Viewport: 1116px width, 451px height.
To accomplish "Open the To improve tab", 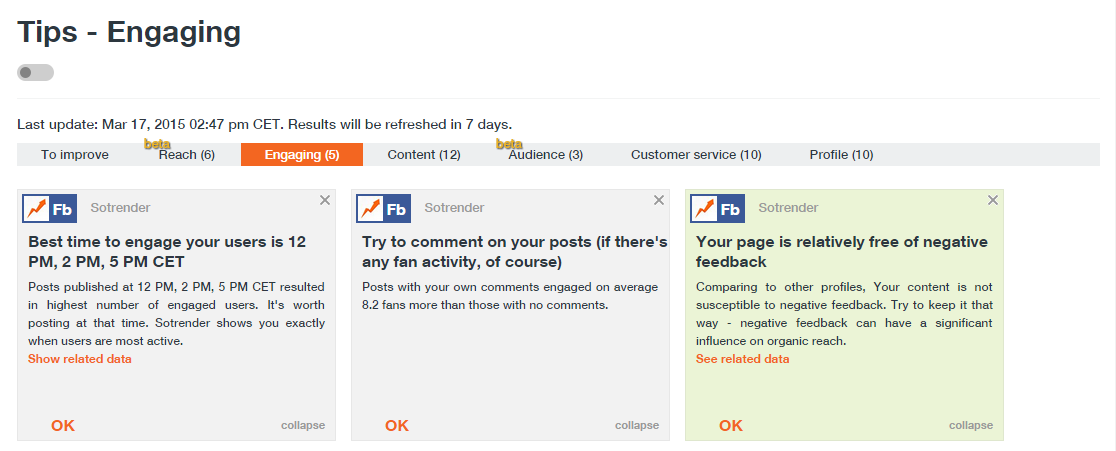I will [75, 155].
